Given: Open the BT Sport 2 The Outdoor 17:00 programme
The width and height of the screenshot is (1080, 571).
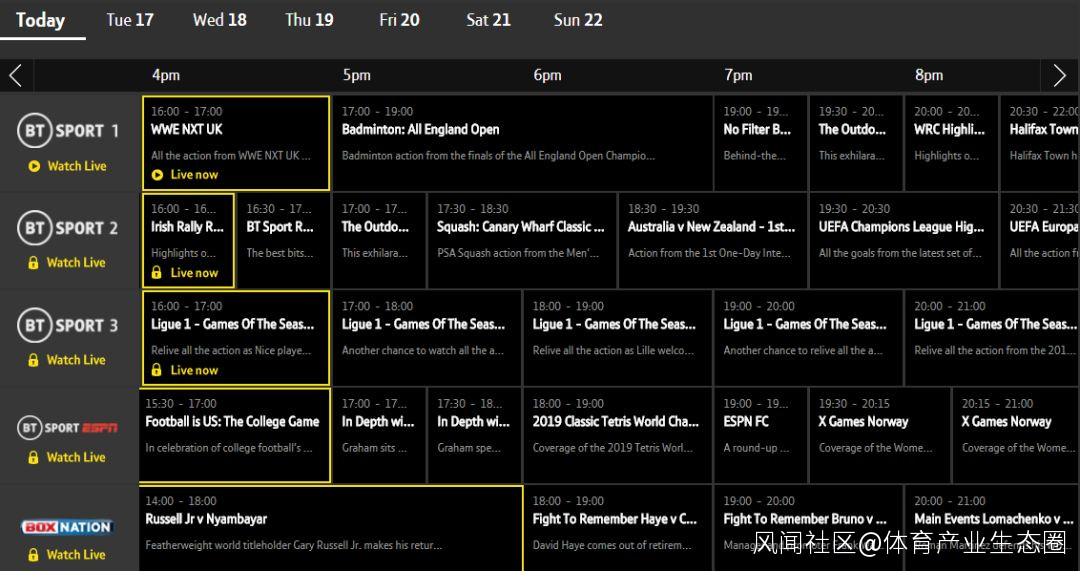Looking at the screenshot, I should point(380,240).
